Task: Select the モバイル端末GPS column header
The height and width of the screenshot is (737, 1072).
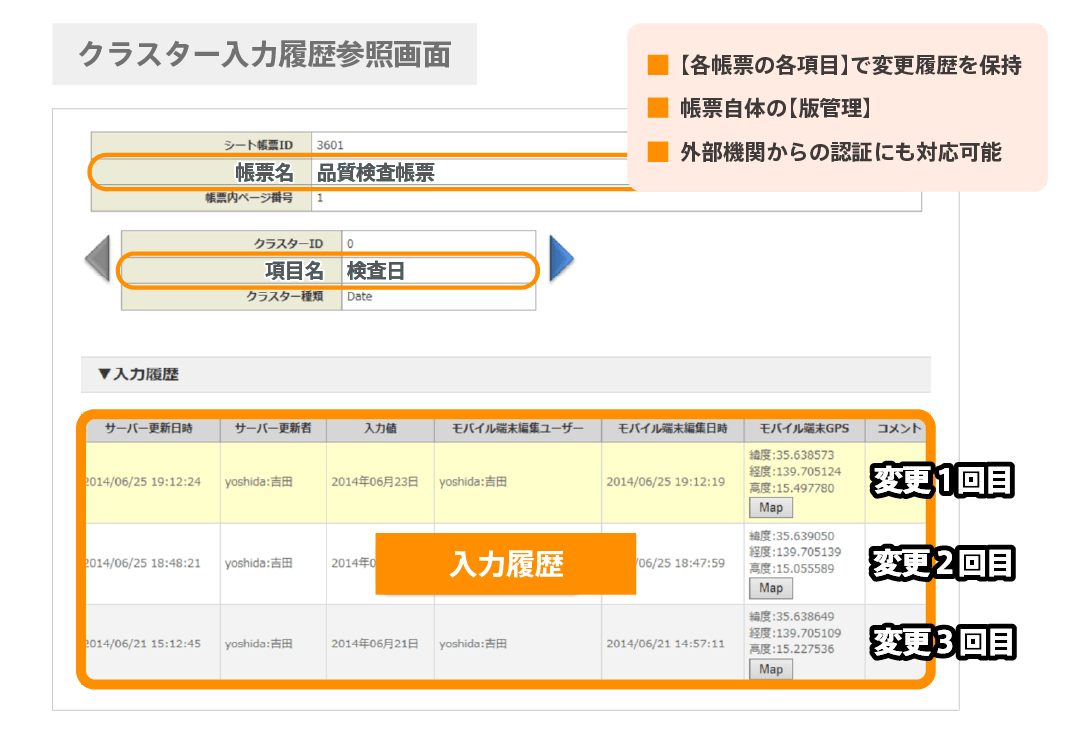Action: (x=804, y=429)
